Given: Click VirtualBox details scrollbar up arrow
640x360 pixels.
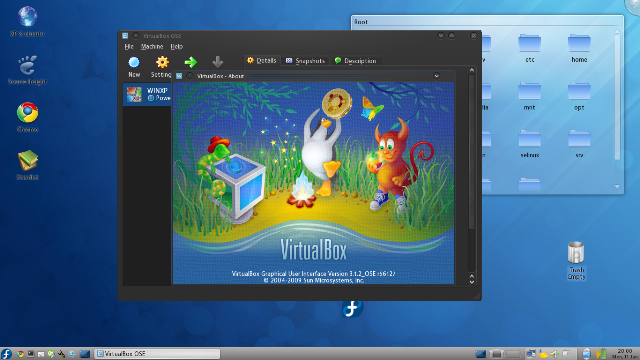Looking at the screenshot, I should click(472, 70).
